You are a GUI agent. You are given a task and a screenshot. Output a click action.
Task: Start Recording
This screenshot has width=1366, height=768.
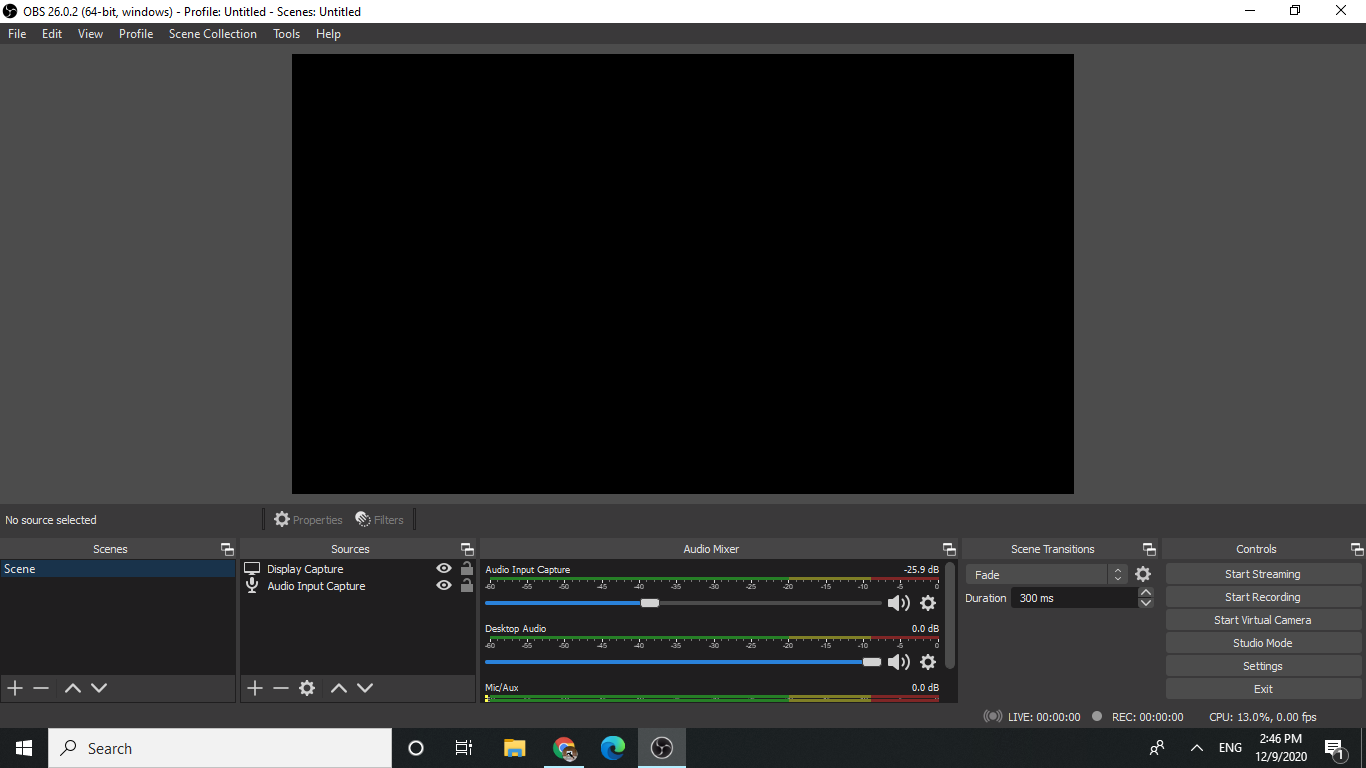pyautogui.click(x=1263, y=596)
